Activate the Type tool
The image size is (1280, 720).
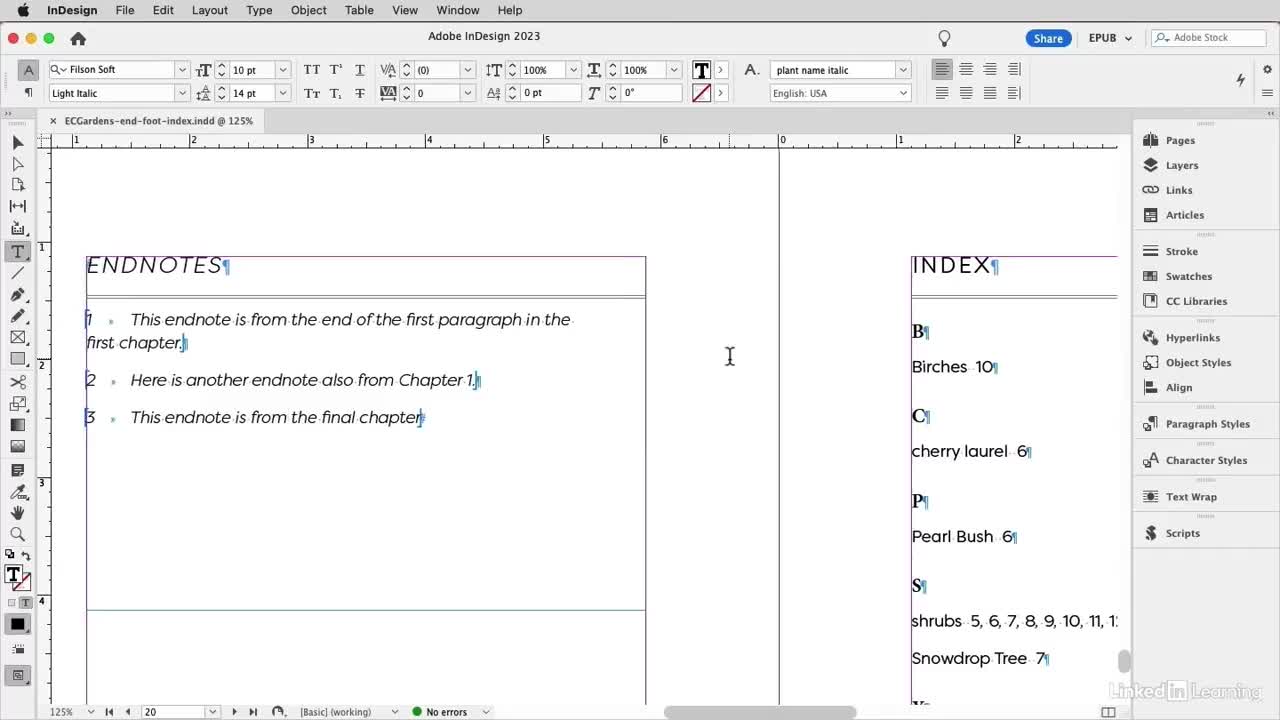pyautogui.click(x=18, y=251)
